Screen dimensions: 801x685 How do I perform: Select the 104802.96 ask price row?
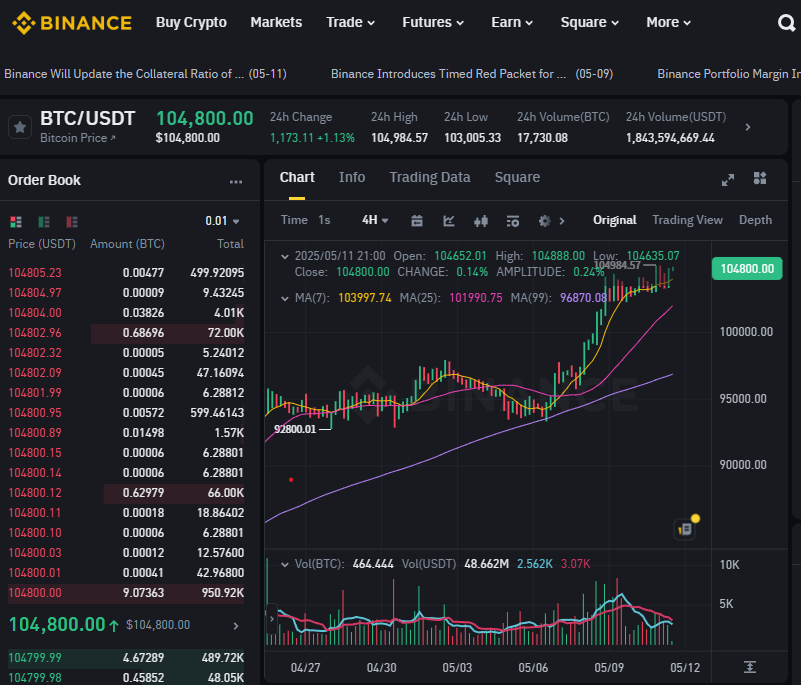[126, 333]
